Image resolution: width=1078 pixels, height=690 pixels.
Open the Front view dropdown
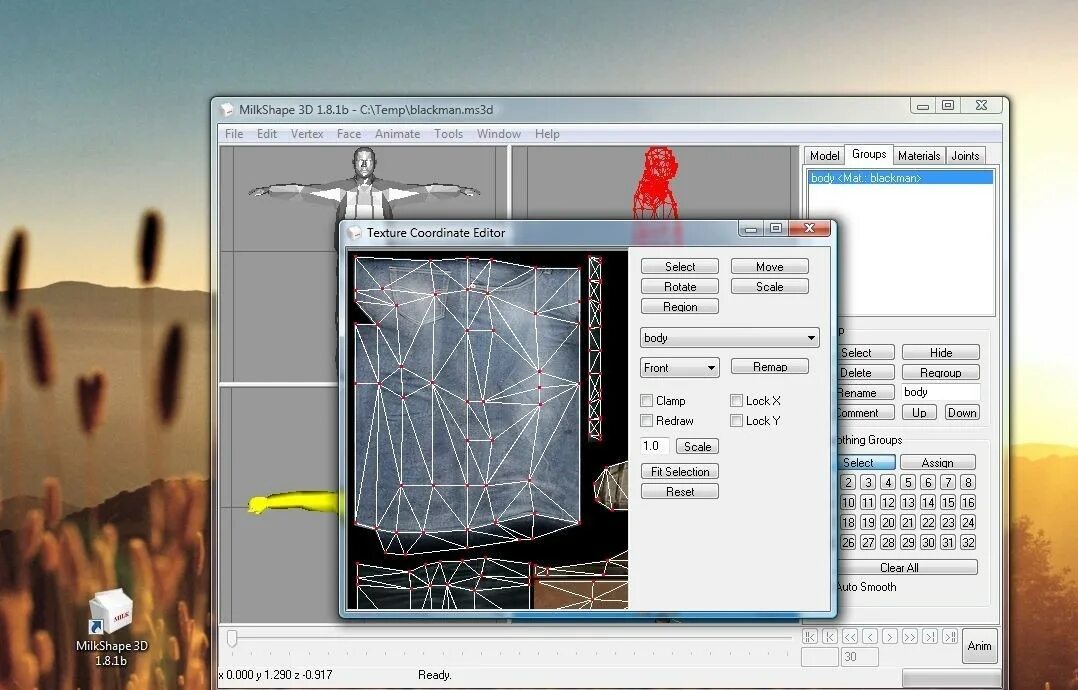680,368
